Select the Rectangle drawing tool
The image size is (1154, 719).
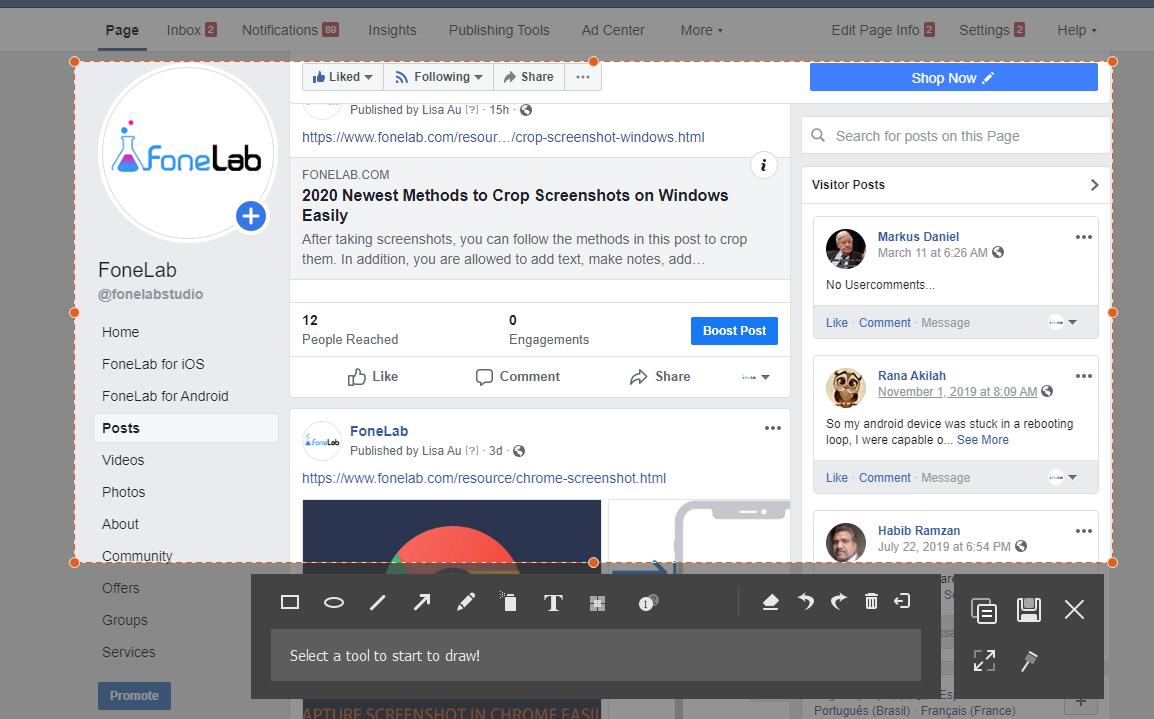pos(290,603)
